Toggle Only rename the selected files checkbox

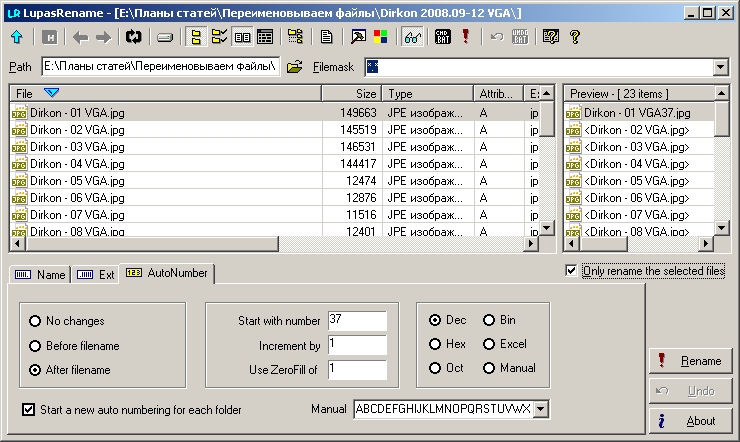[571, 271]
